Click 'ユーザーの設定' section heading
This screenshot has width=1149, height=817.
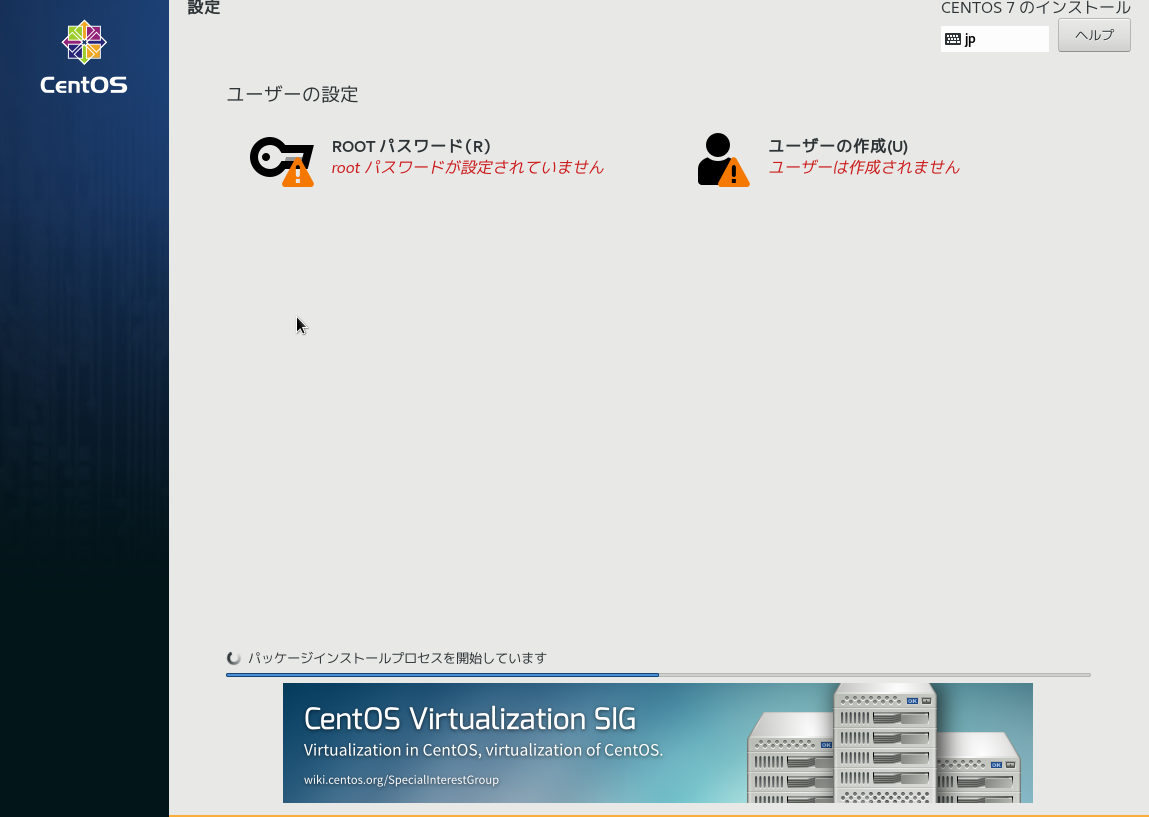click(x=292, y=94)
